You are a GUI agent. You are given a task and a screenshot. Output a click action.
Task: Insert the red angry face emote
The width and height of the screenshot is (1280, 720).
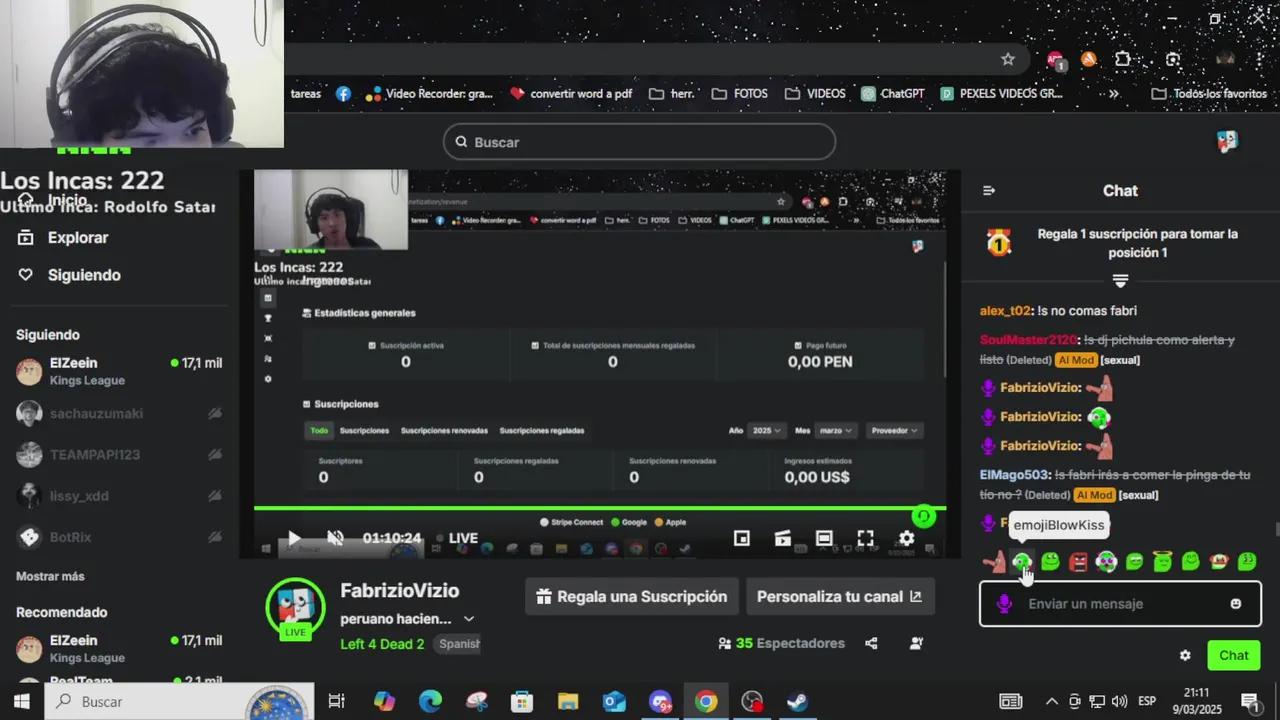click(x=1078, y=562)
